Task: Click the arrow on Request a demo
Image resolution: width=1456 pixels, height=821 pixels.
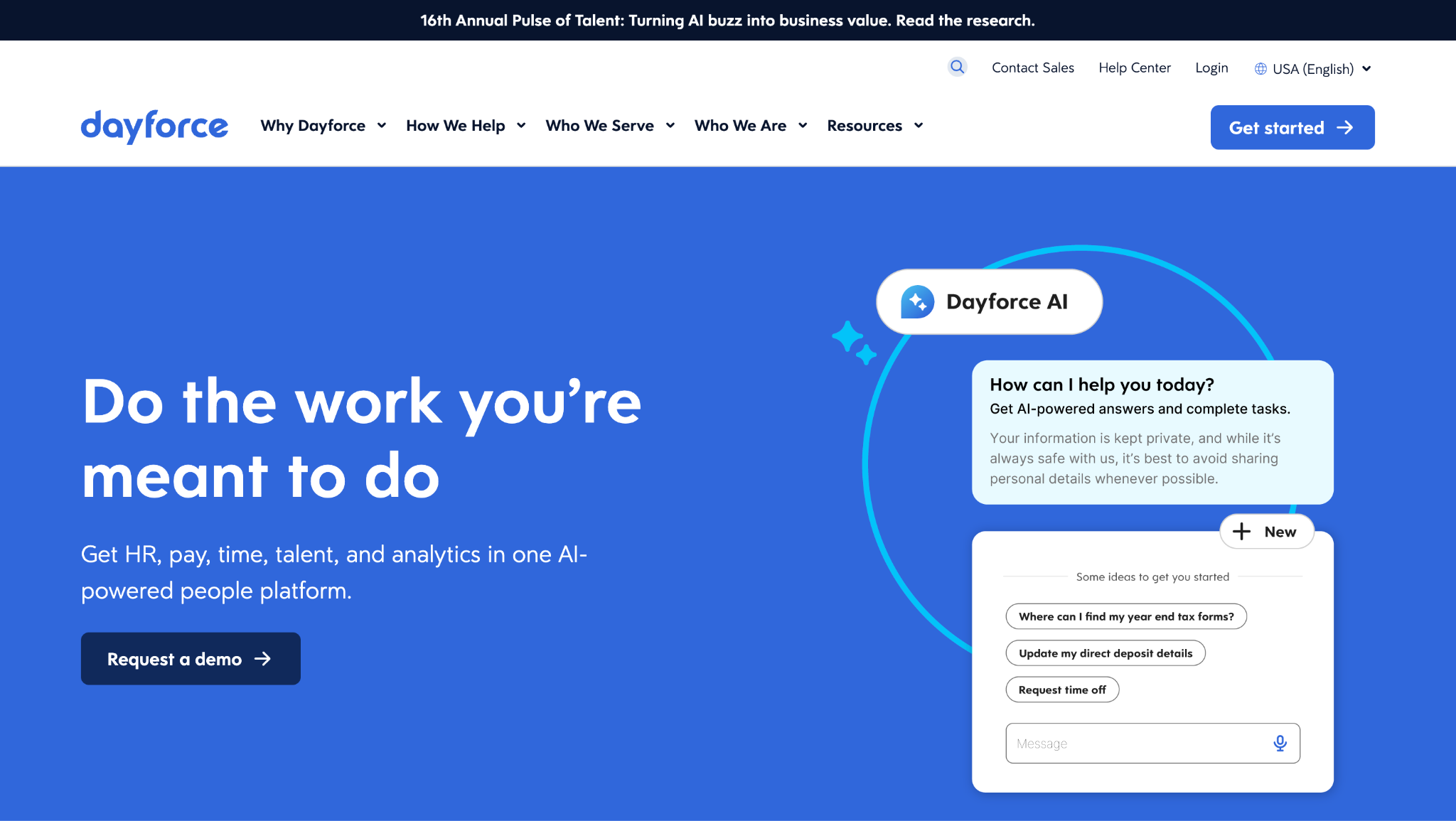Action: (x=263, y=659)
